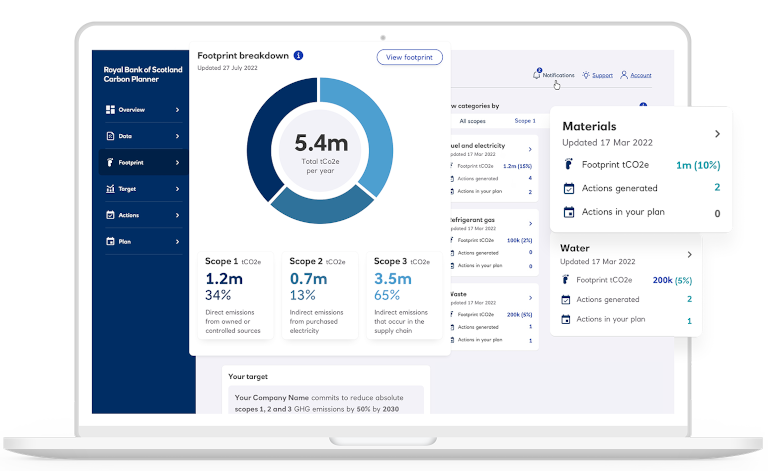Click the Notifications bell icon

[538, 75]
